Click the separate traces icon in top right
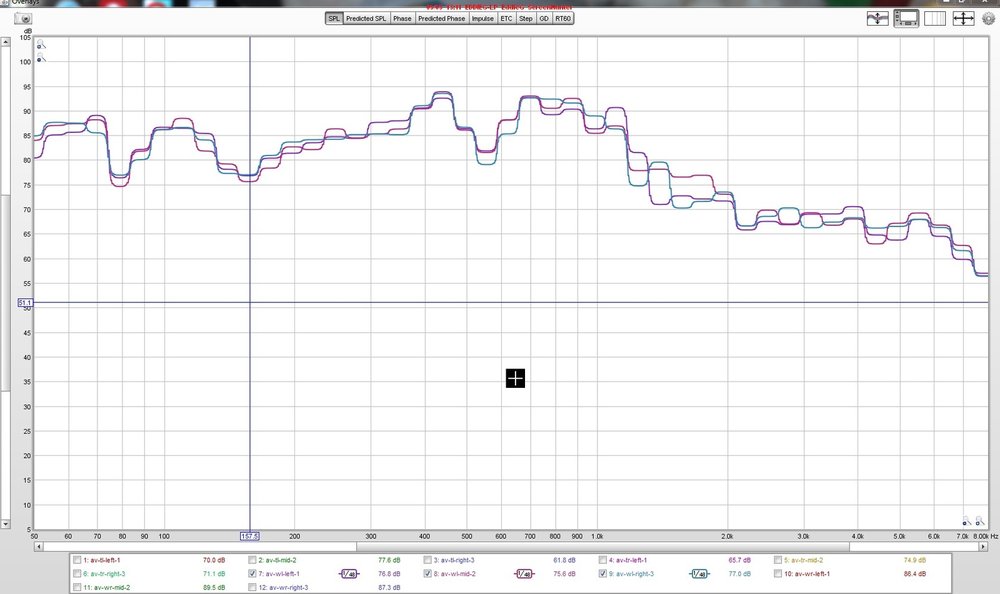Viewport: 1000px width, 594px height. (x=878, y=19)
